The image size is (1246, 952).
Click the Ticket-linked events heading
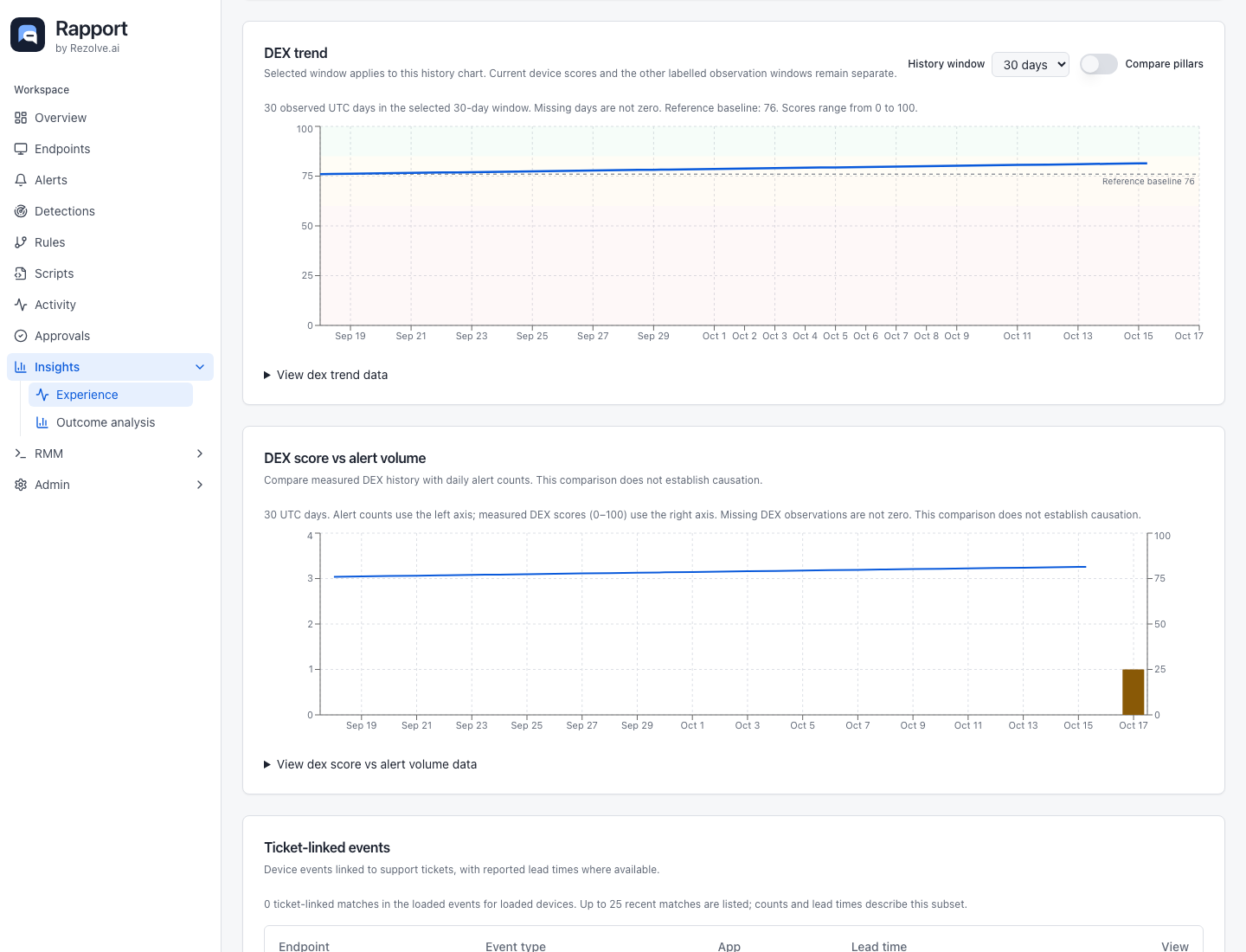tap(327, 847)
